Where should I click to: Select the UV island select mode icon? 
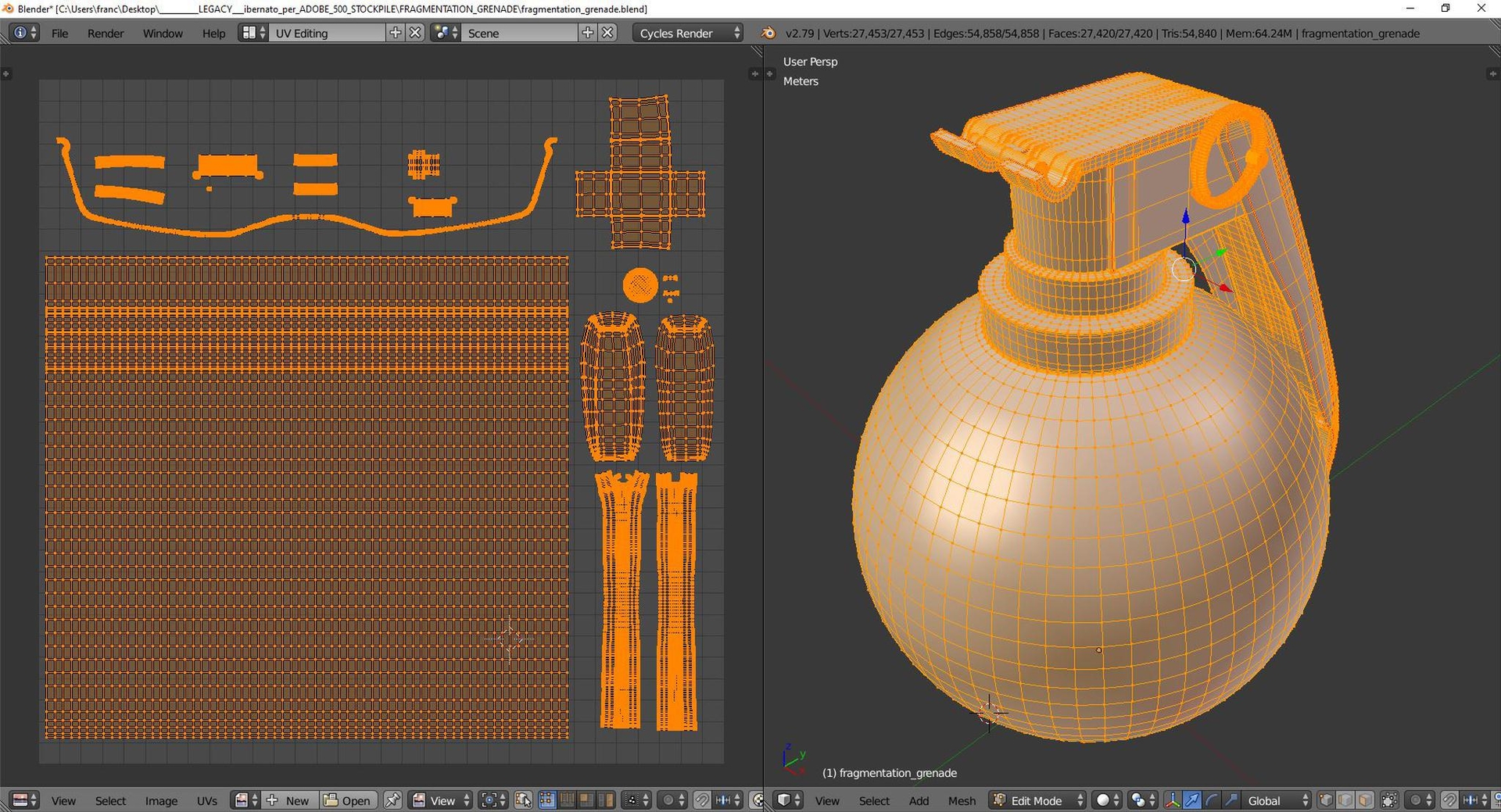606,799
